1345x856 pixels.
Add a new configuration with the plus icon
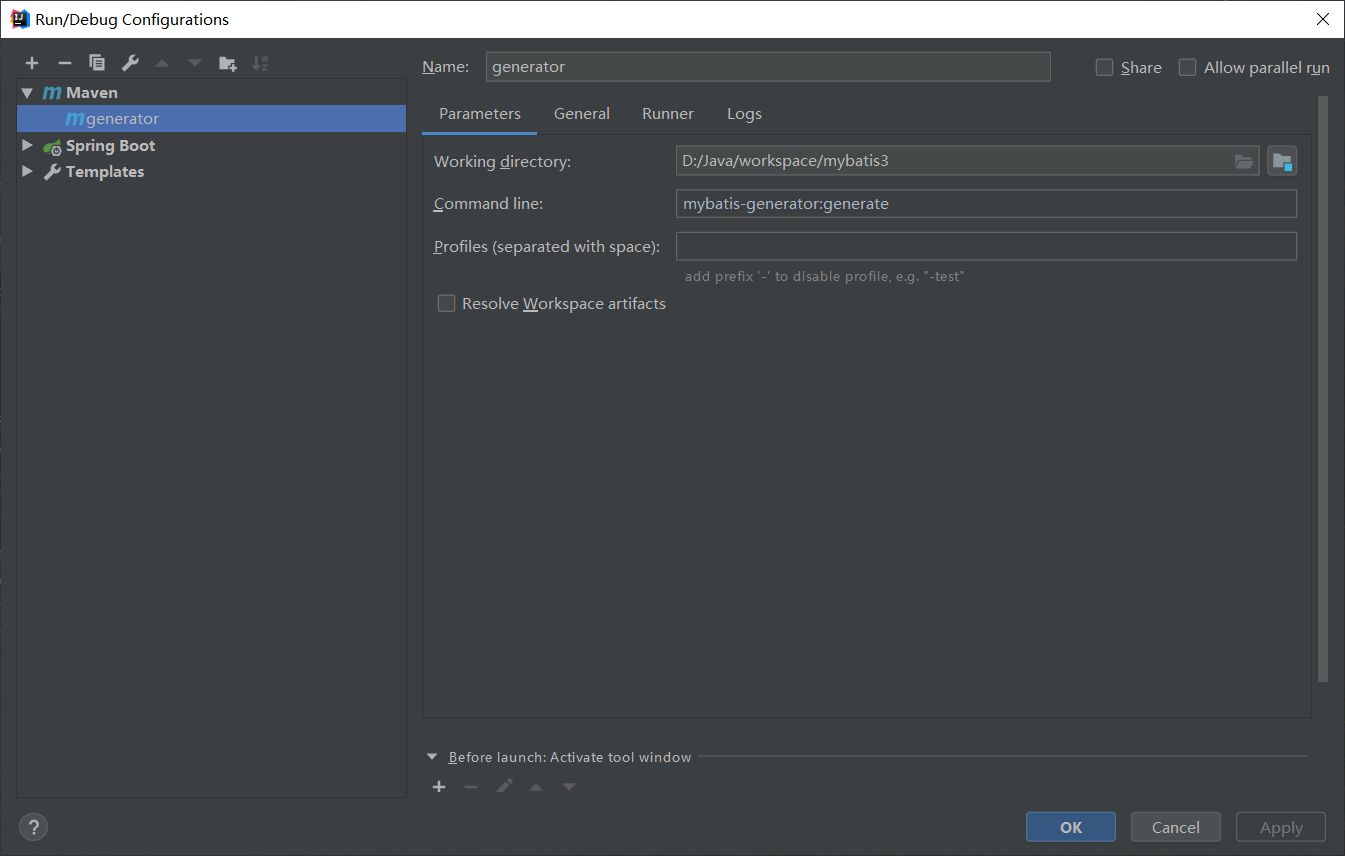(x=32, y=63)
